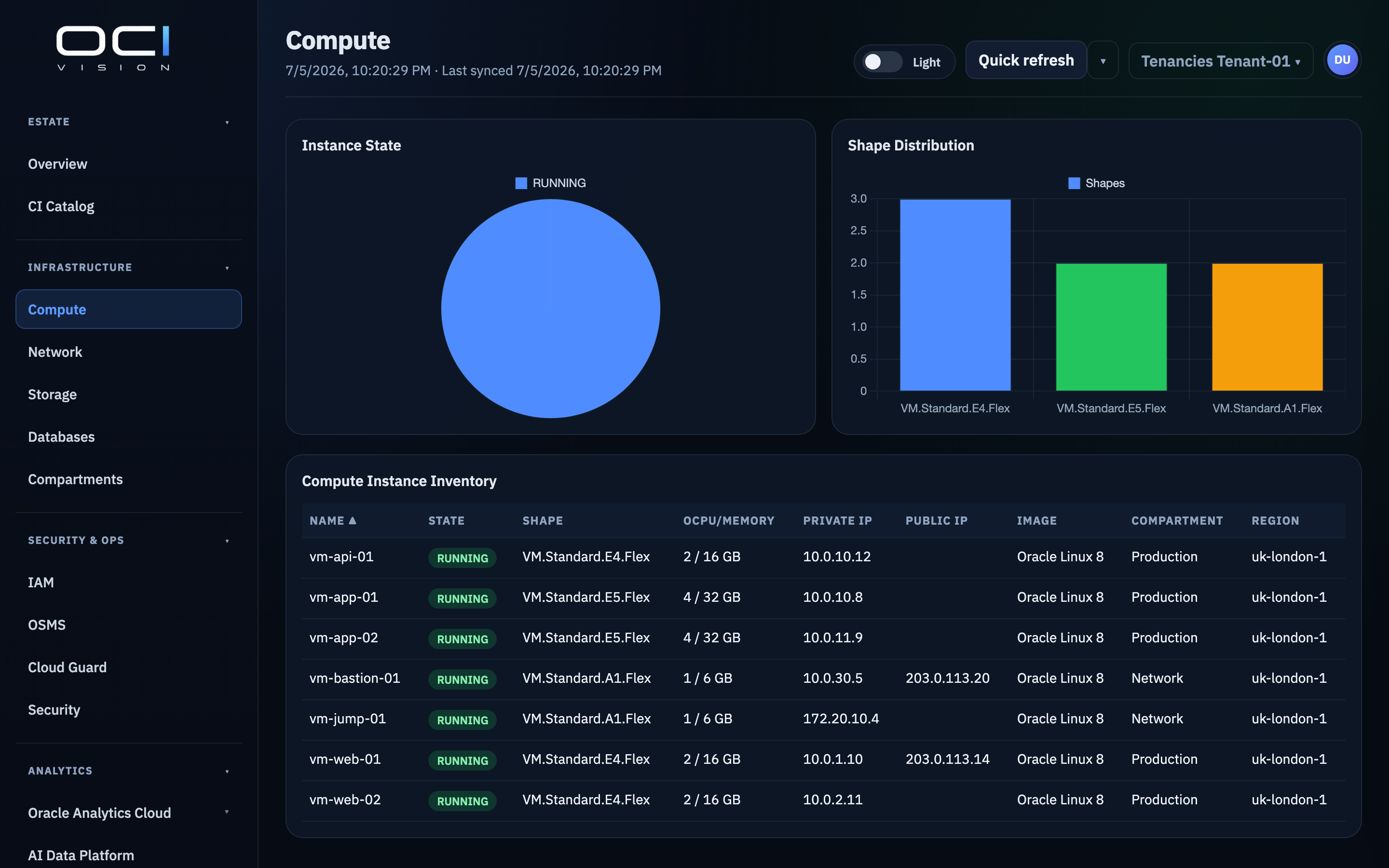Open the Quick refresh dropdown arrow

[1103, 61]
